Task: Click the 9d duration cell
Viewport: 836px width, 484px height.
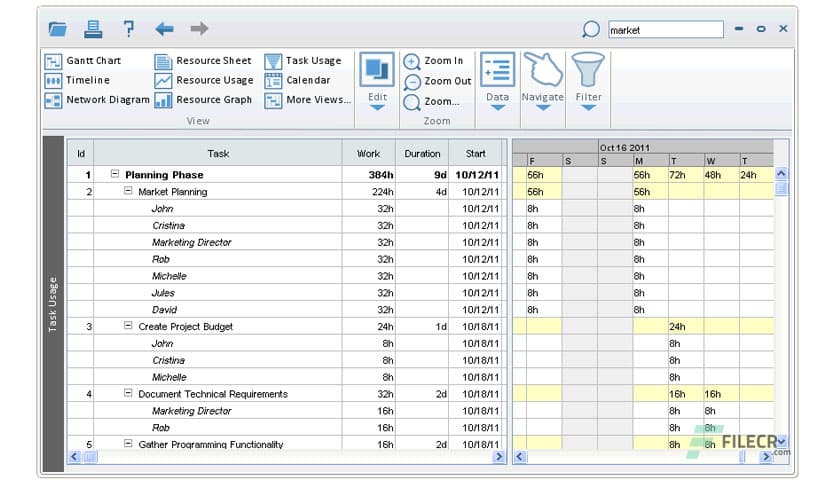Action: tap(422, 175)
